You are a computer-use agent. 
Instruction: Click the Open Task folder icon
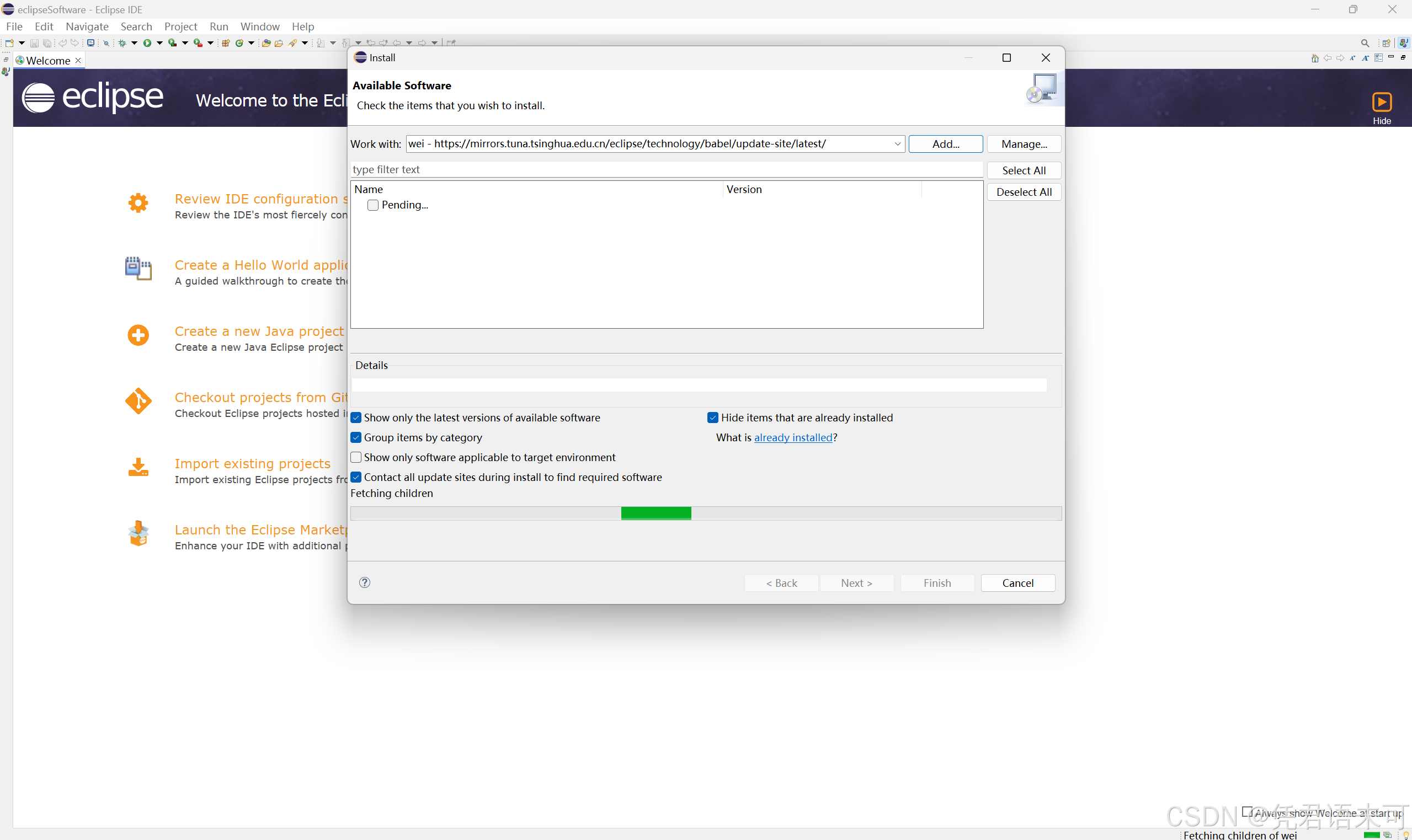(279, 43)
